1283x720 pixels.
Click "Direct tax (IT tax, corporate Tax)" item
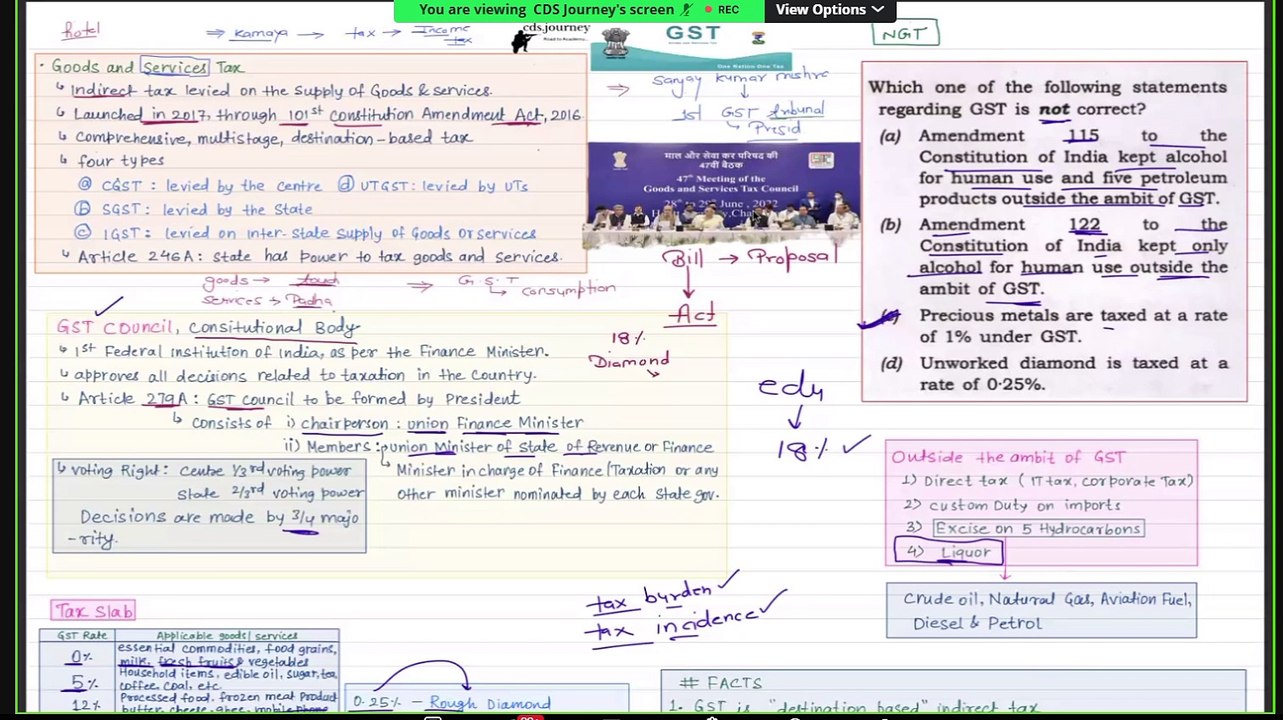(x=1049, y=481)
